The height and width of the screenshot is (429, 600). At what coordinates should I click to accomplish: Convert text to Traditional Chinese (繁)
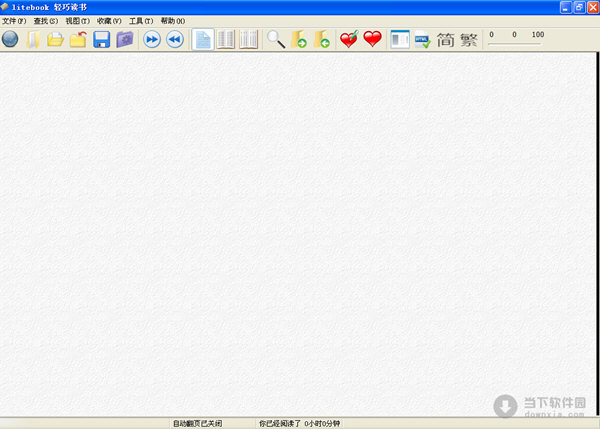[x=469, y=40]
